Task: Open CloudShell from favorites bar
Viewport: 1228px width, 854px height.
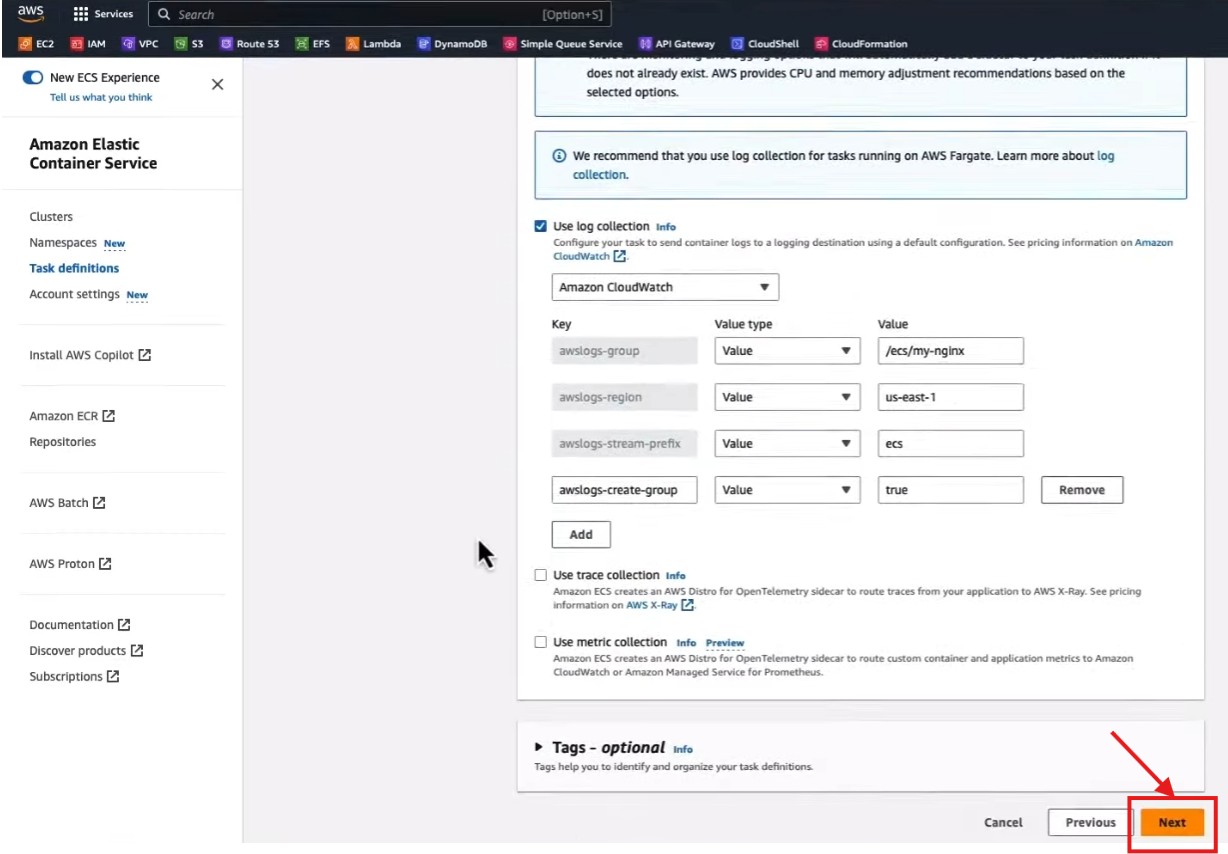Action: (766, 44)
